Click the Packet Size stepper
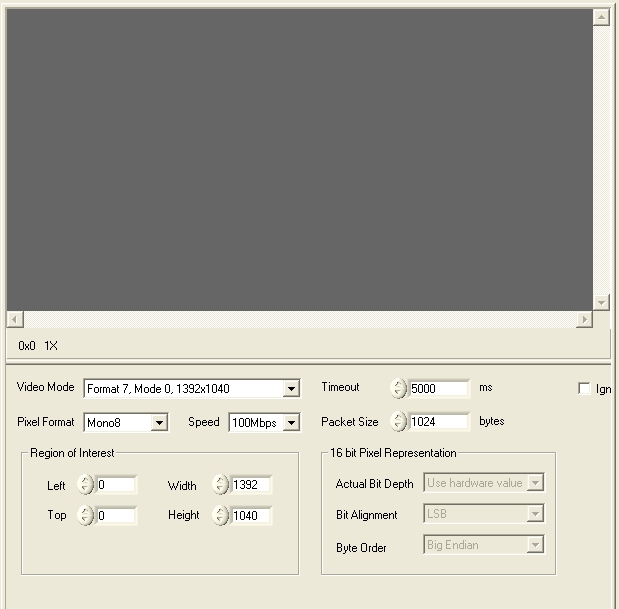This screenshot has width=619, height=609. (398, 422)
